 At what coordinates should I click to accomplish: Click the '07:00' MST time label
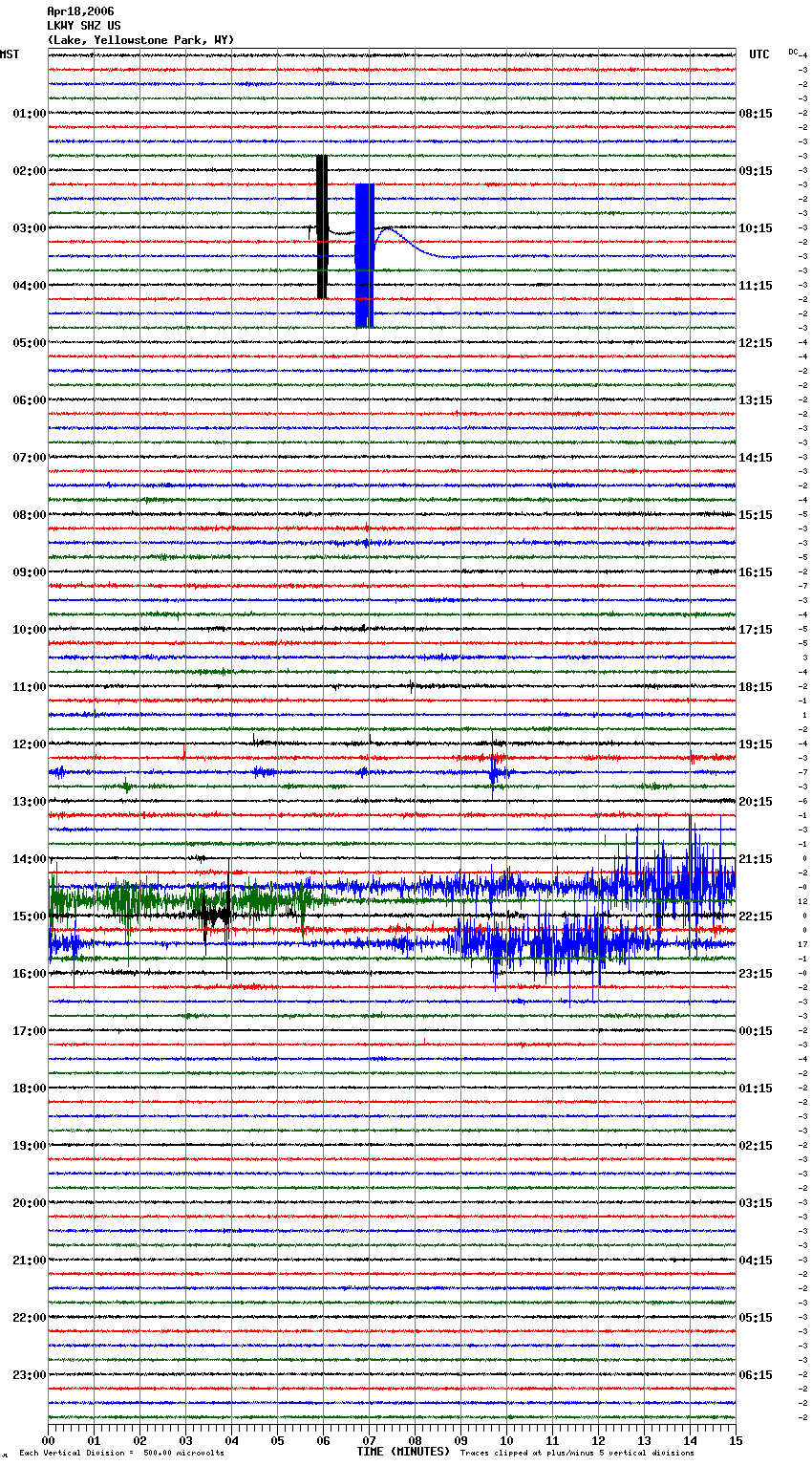[30, 458]
